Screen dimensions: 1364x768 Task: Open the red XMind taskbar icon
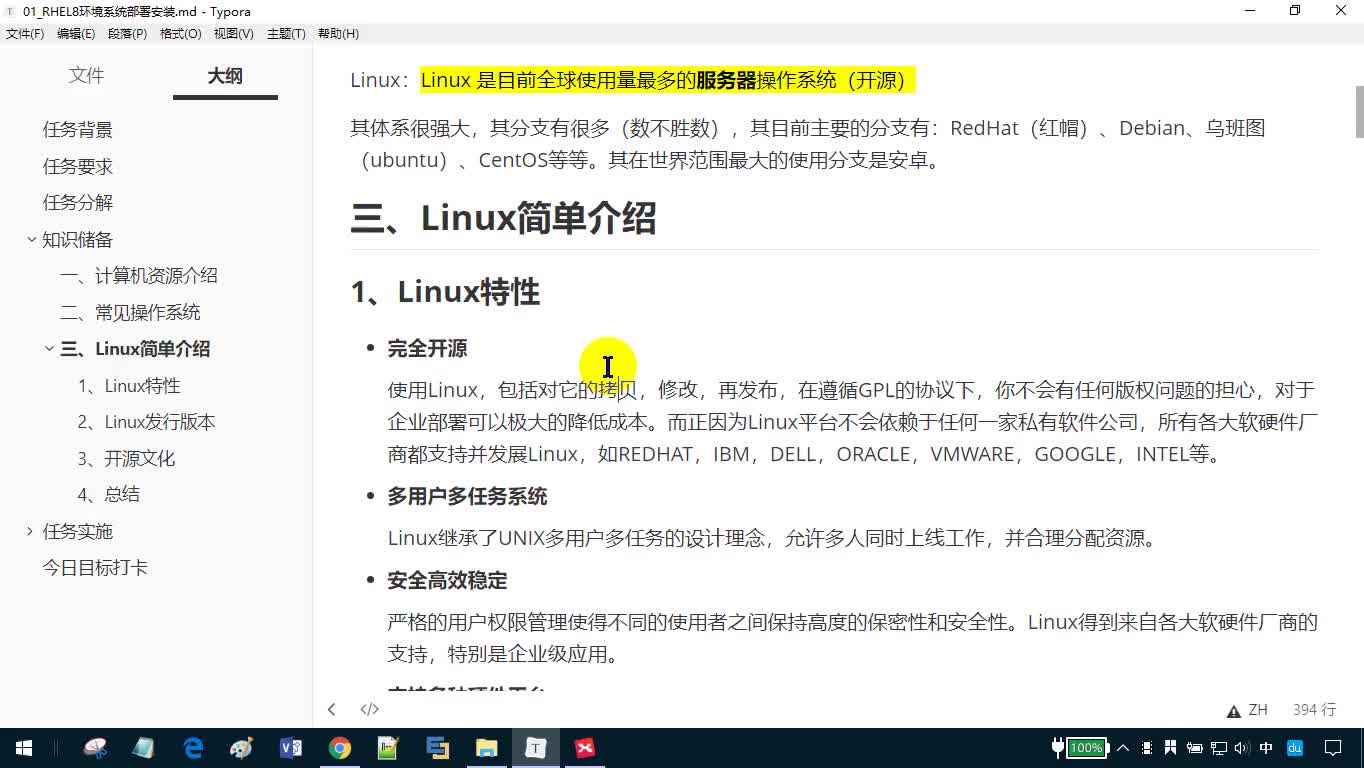pos(585,748)
